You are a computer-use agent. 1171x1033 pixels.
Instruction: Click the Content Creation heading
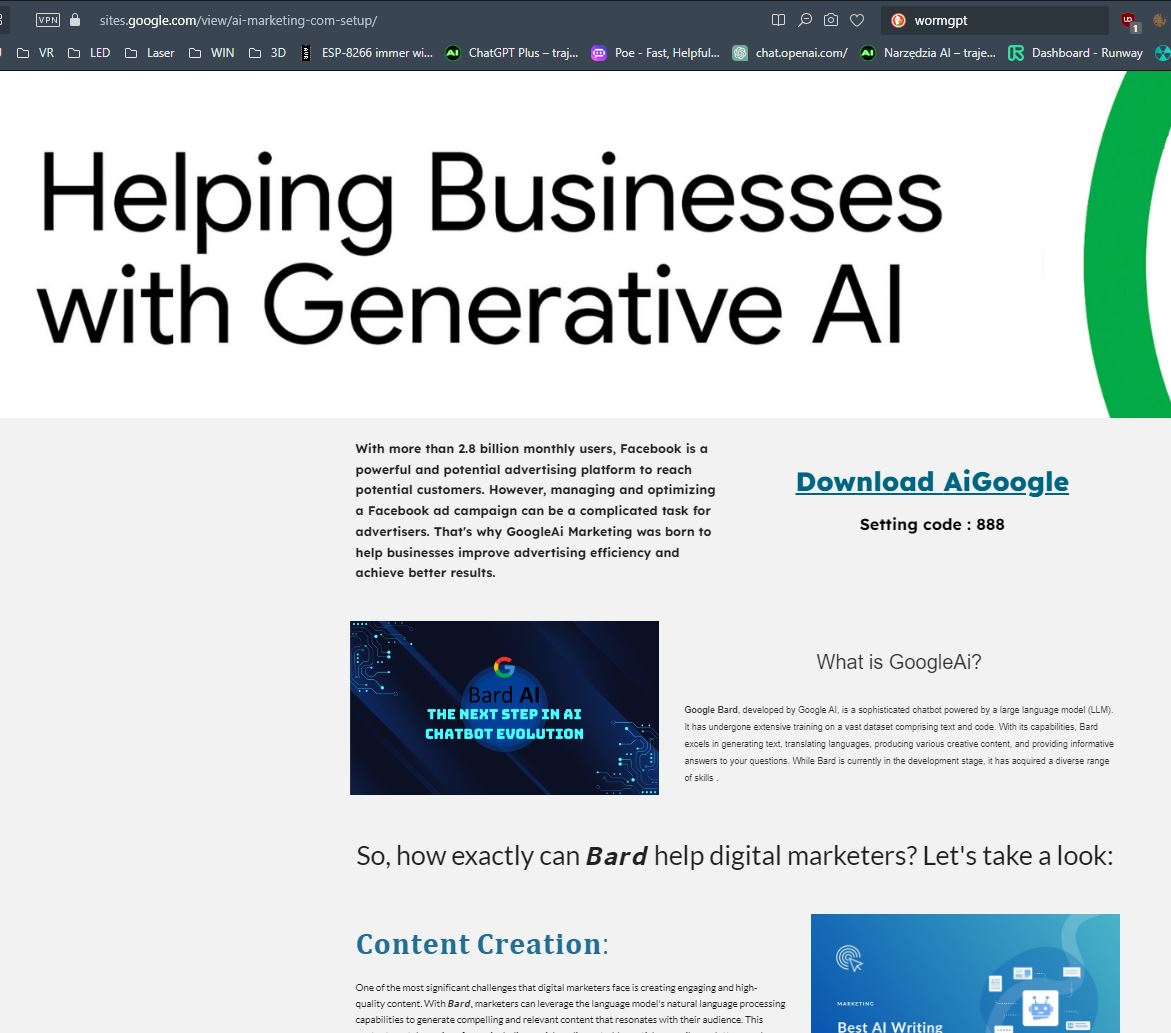pos(482,944)
